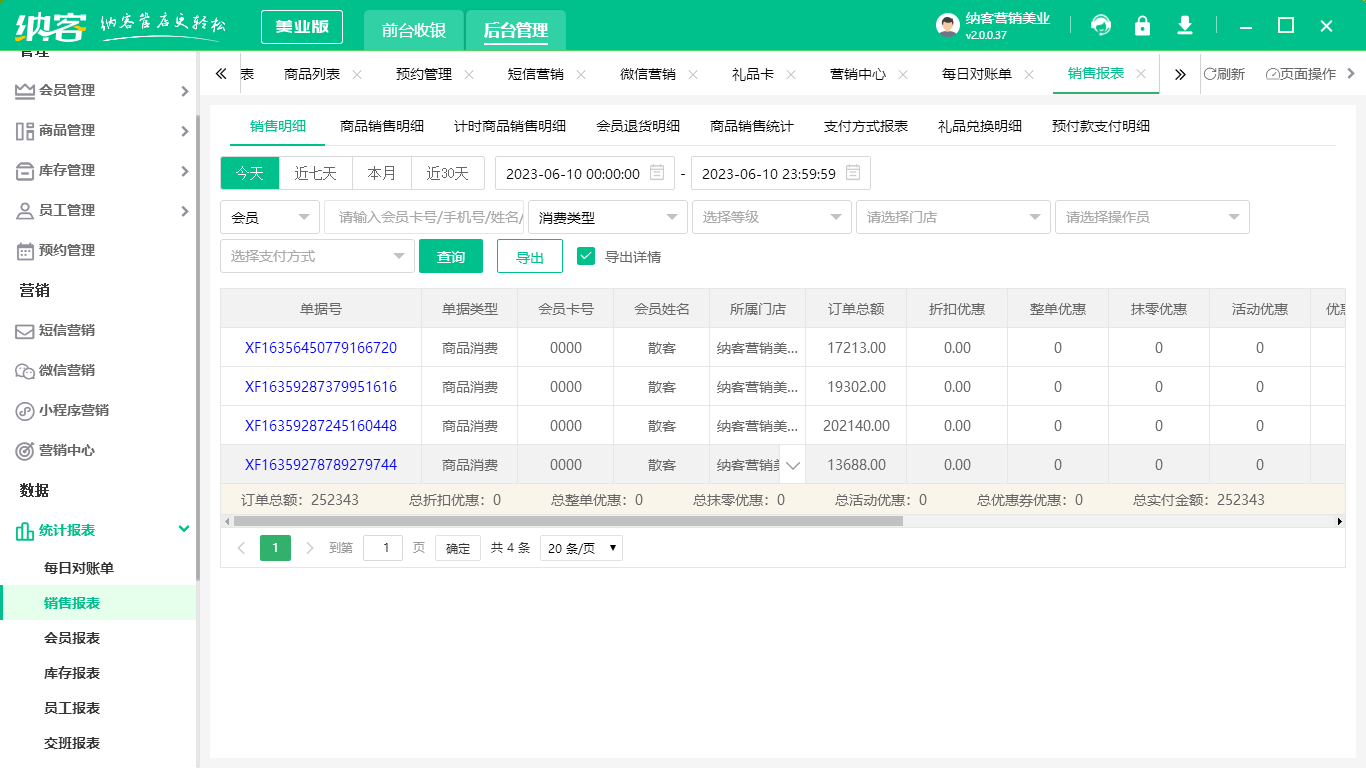
Task: Click the lock screen icon
Action: [1142, 25]
